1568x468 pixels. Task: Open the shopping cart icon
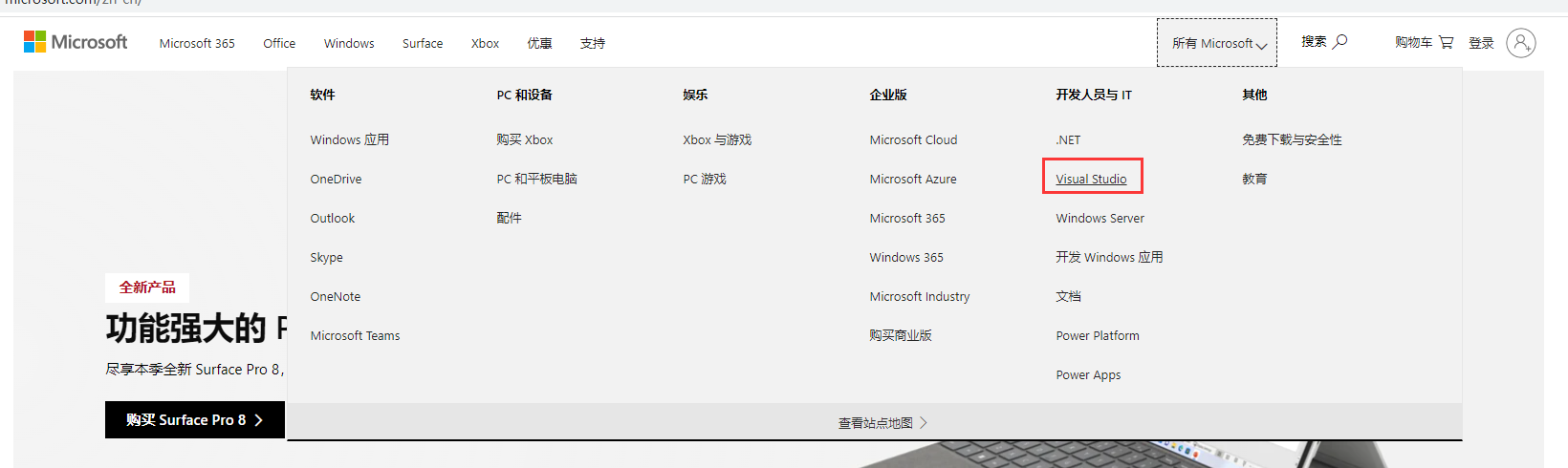coord(1446,42)
